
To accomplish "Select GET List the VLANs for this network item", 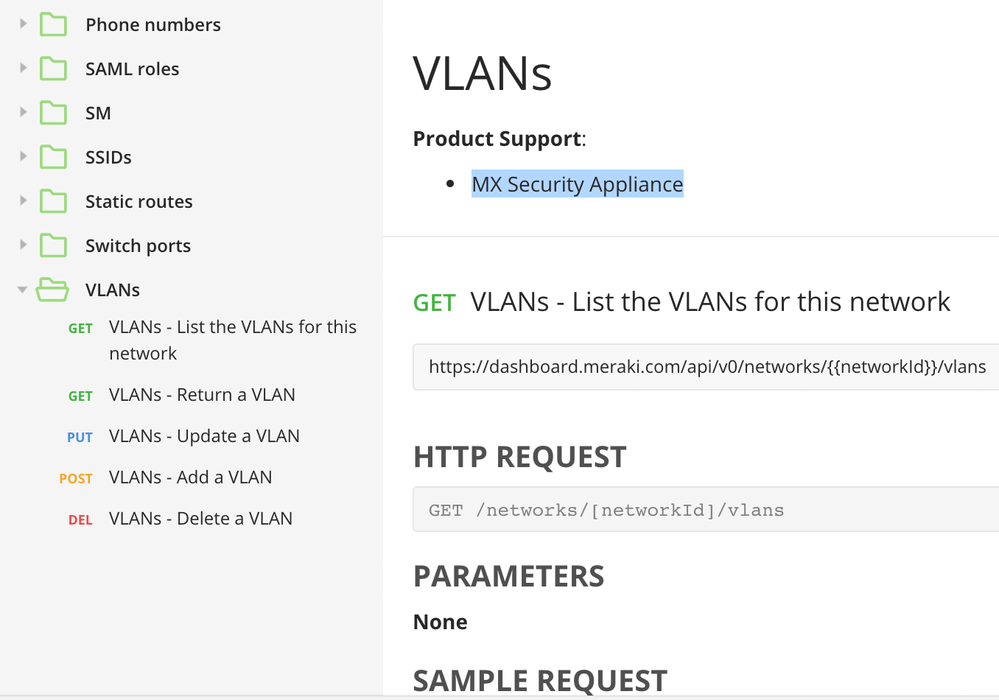I will [x=212, y=340].
